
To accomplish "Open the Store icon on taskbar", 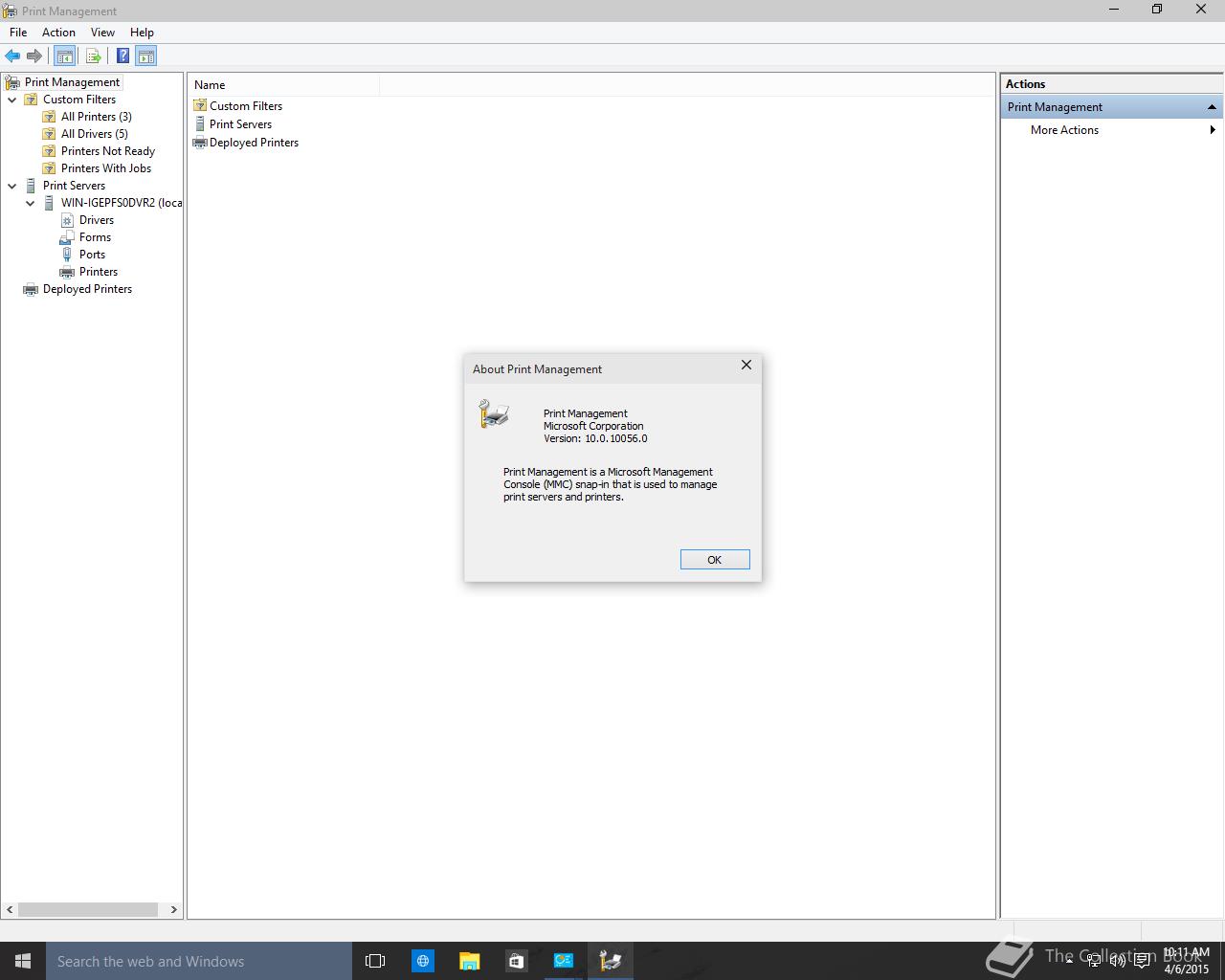I will coord(516,961).
